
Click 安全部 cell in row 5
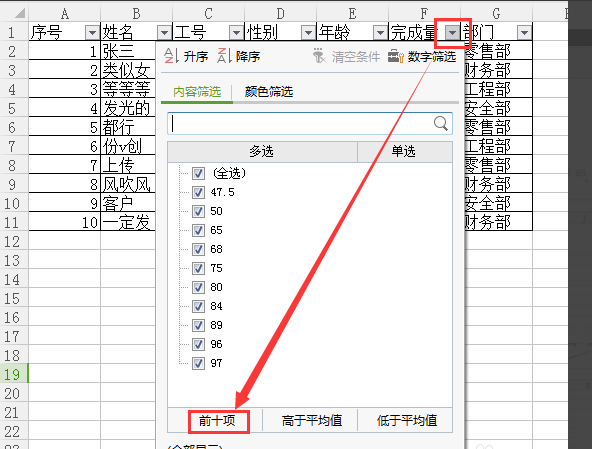pyautogui.click(x=498, y=108)
